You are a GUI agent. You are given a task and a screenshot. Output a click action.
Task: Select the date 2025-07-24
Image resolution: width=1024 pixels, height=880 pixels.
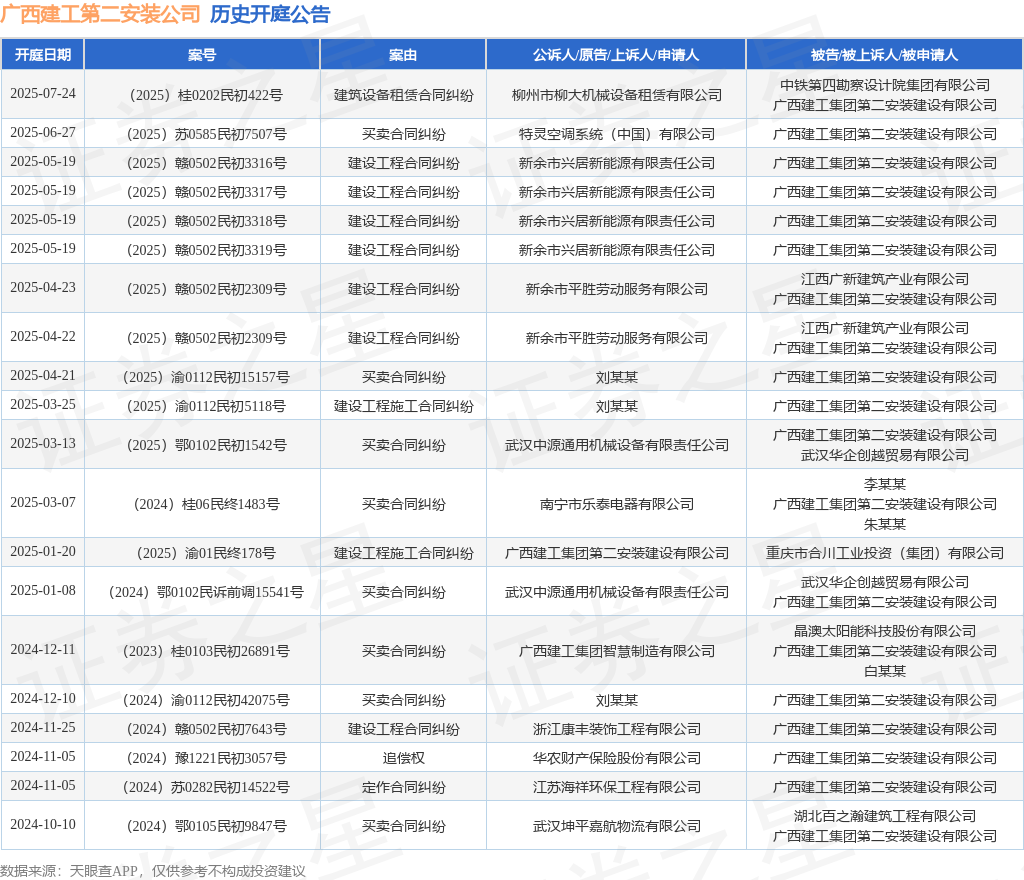43,94
